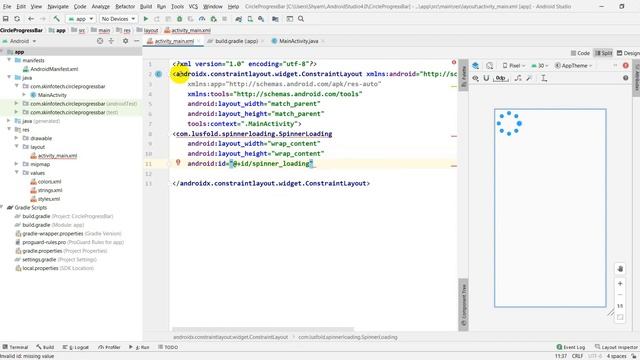
Task: Collapse the res folder
Action: pyautogui.click(x=9, y=129)
